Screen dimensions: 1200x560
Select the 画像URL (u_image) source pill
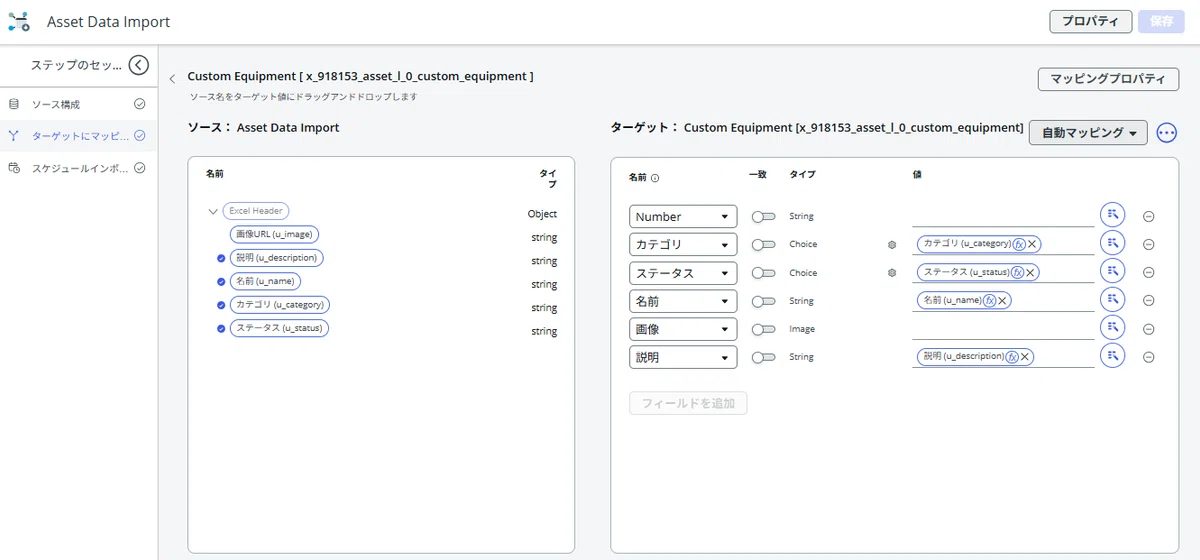274,234
